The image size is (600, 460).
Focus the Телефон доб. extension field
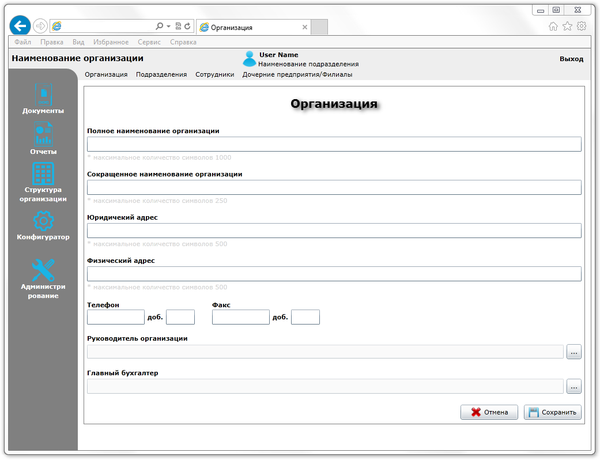click(180, 317)
